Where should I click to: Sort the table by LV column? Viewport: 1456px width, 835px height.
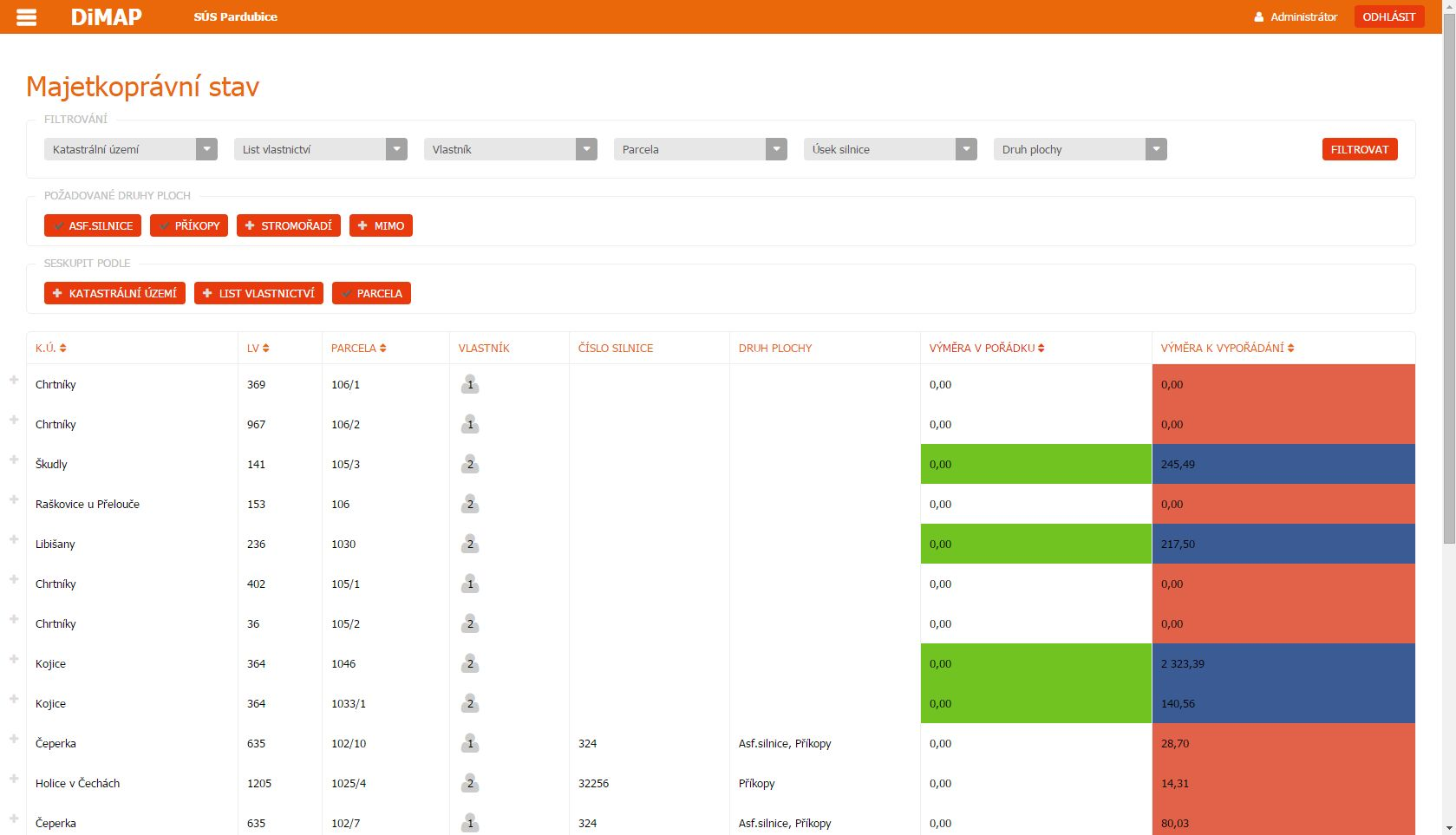(x=258, y=348)
